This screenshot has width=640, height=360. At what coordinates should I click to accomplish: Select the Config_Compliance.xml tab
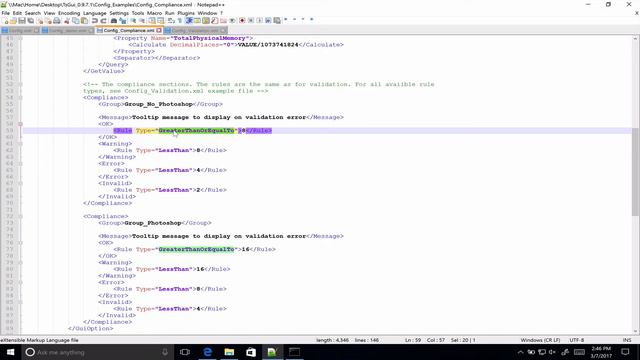129,30
